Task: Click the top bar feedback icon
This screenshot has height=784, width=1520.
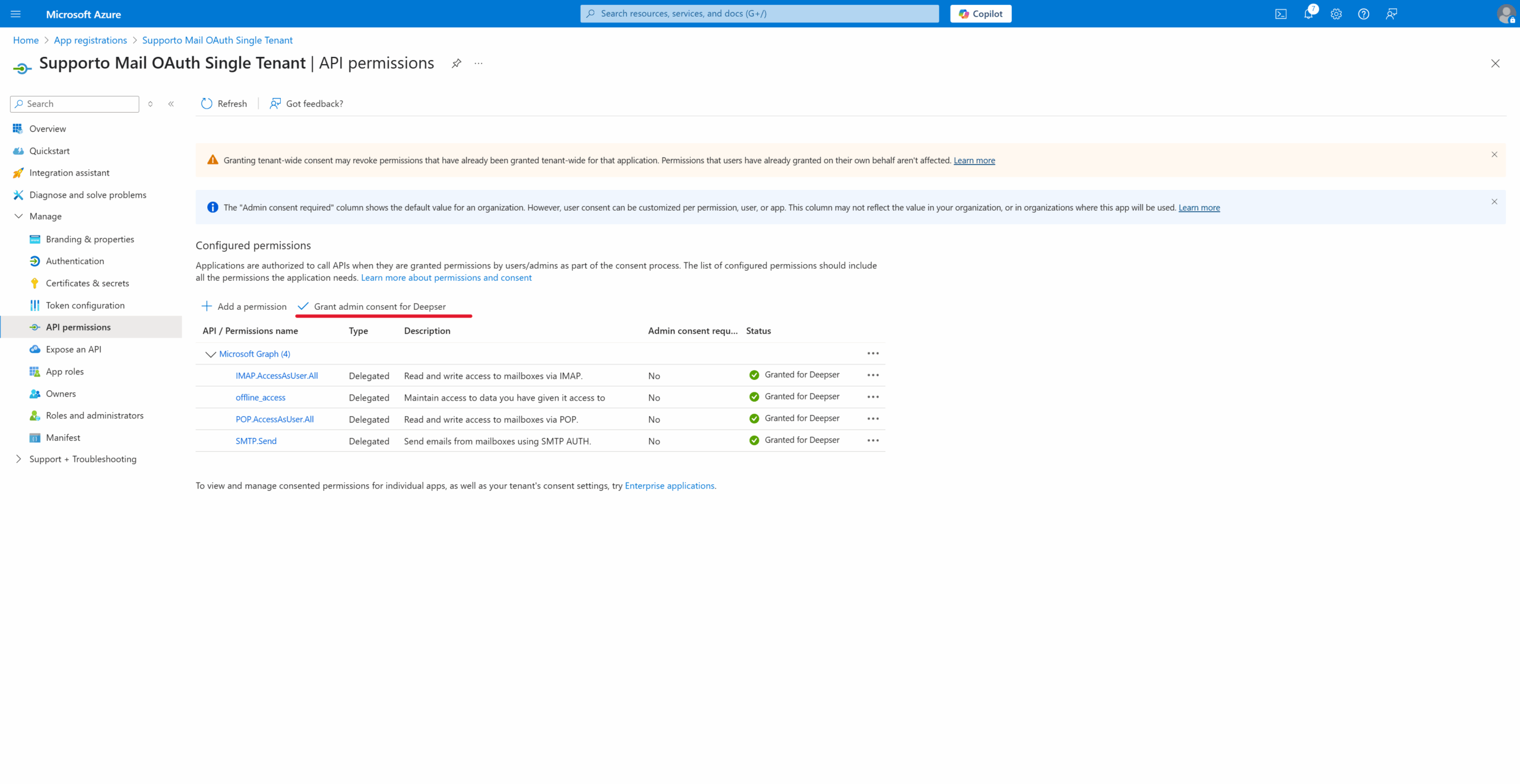Action: click(1391, 14)
